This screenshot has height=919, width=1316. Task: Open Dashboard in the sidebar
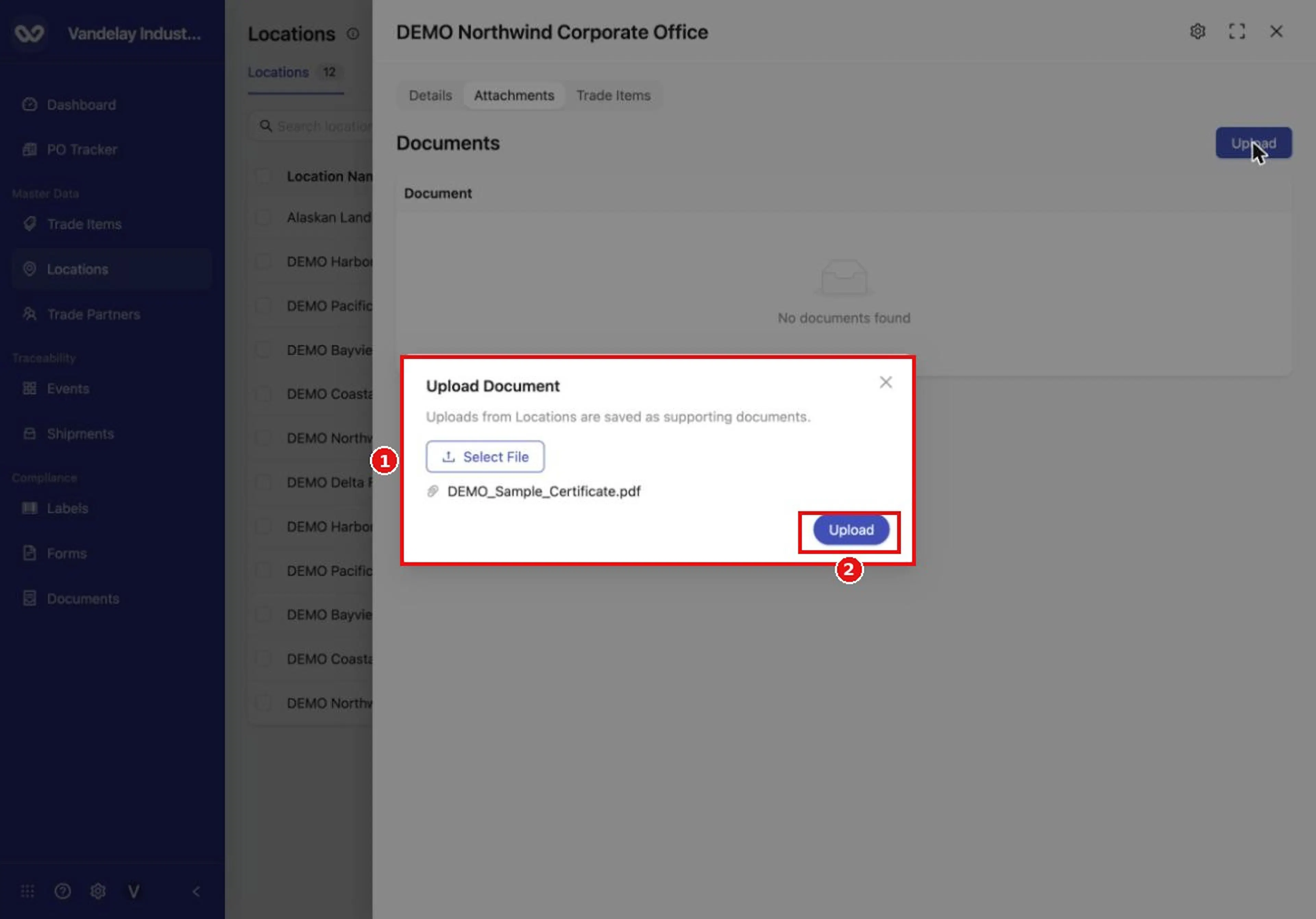[x=112, y=105]
